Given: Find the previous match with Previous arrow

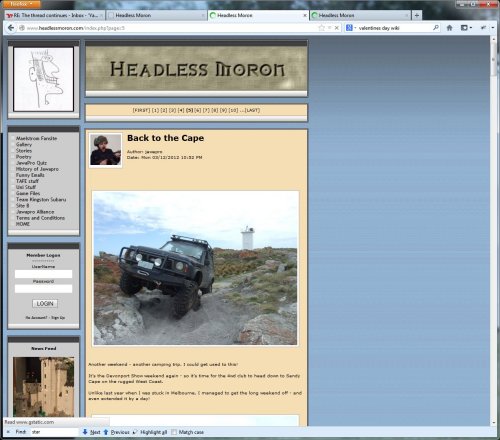Looking at the screenshot, I should click(x=116, y=432).
